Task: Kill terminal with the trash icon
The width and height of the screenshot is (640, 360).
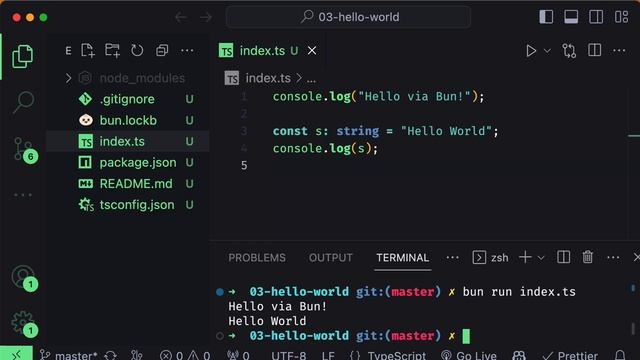Action: coord(588,257)
